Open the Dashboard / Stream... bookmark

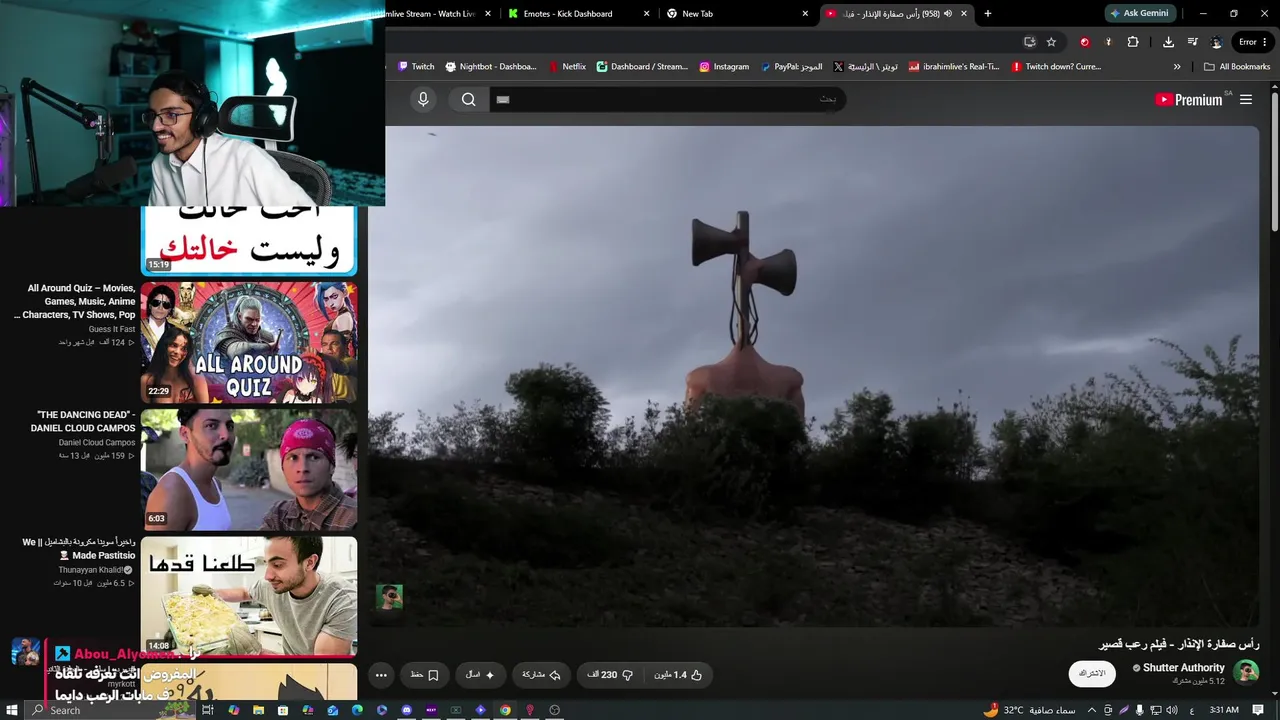click(x=642, y=67)
